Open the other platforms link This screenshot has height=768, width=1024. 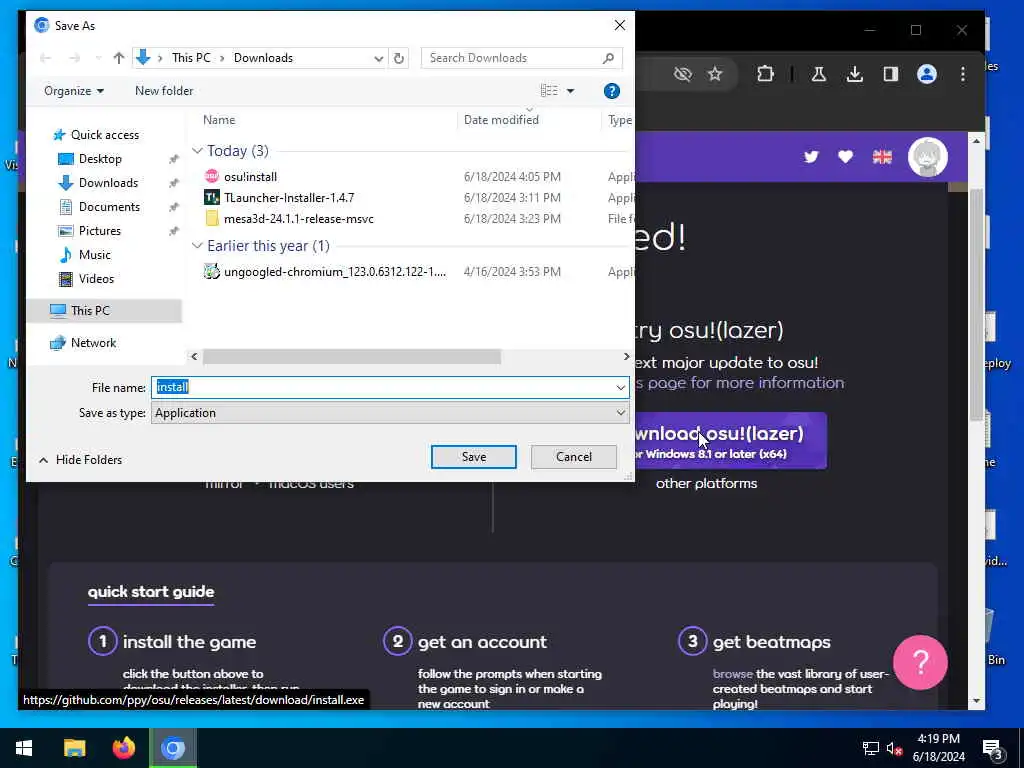707,483
